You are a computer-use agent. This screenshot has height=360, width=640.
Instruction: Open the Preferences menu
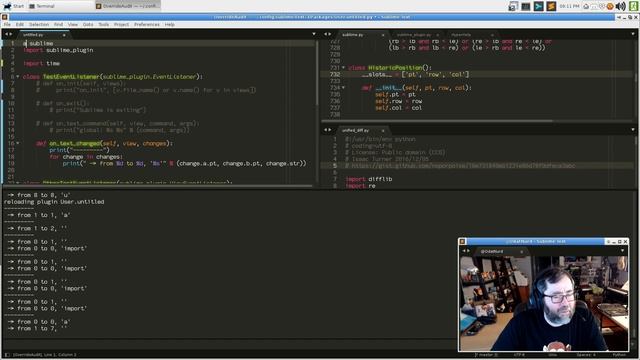(x=147, y=24)
